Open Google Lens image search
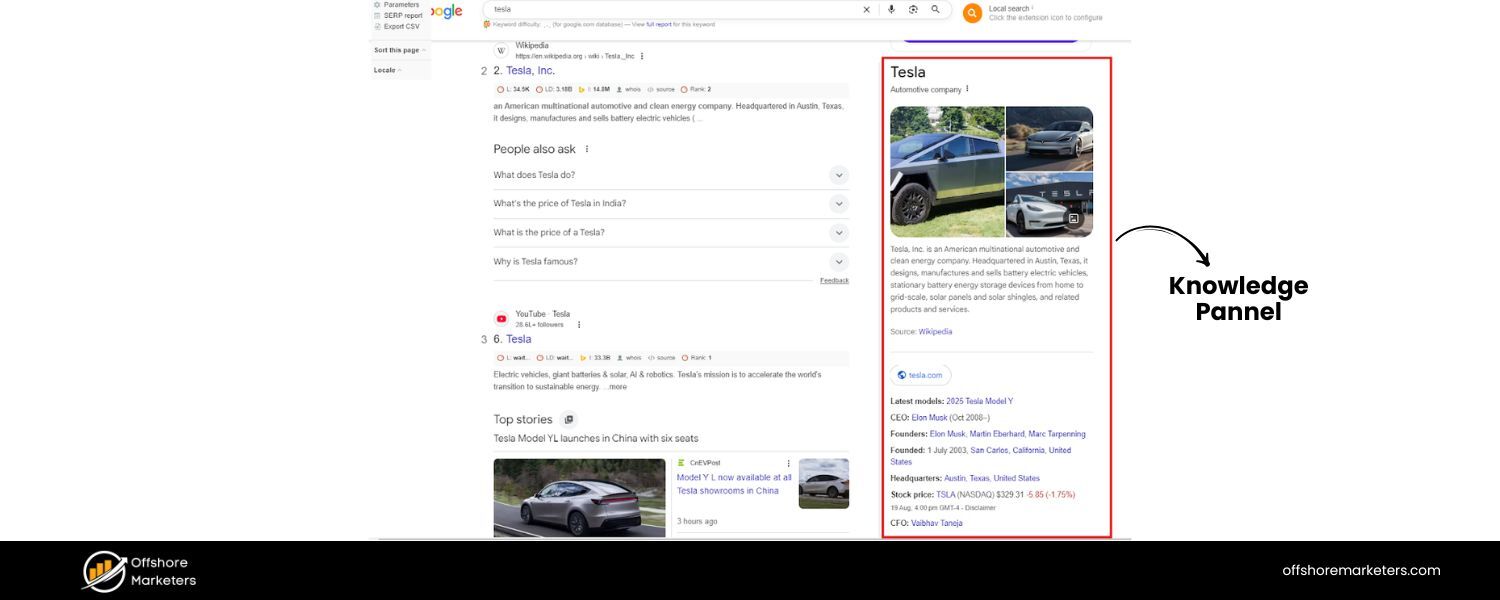Image resolution: width=1500 pixels, height=600 pixels. pos(913,9)
